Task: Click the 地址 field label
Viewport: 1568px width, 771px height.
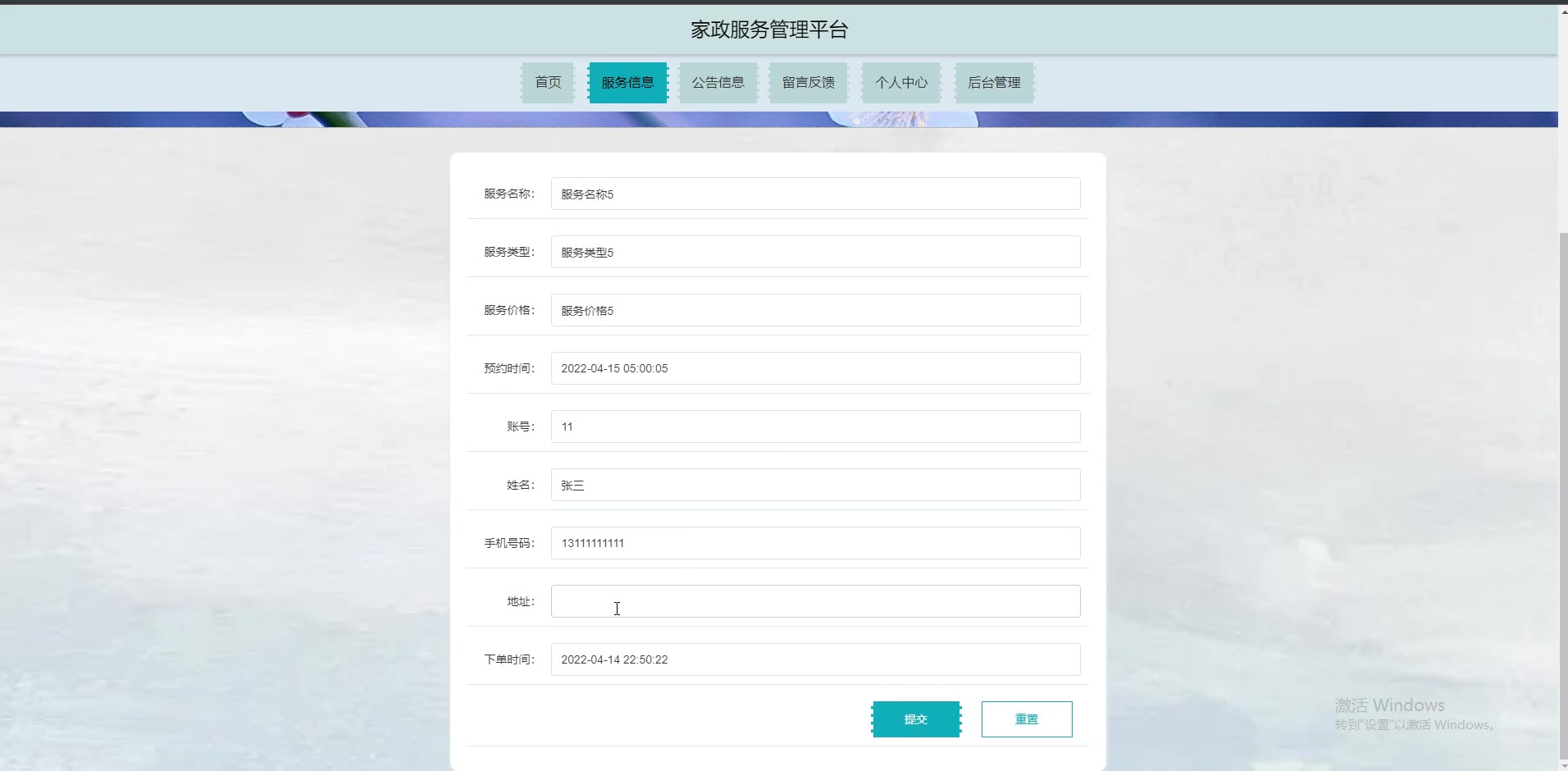Action: click(521, 602)
